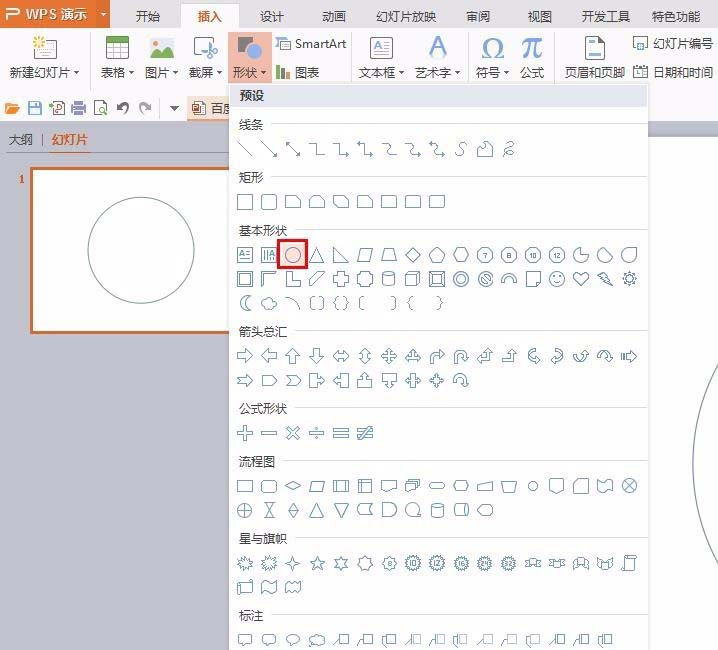718x650 pixels.
Task: Select the smiley face shape
Action: point(557,279)
